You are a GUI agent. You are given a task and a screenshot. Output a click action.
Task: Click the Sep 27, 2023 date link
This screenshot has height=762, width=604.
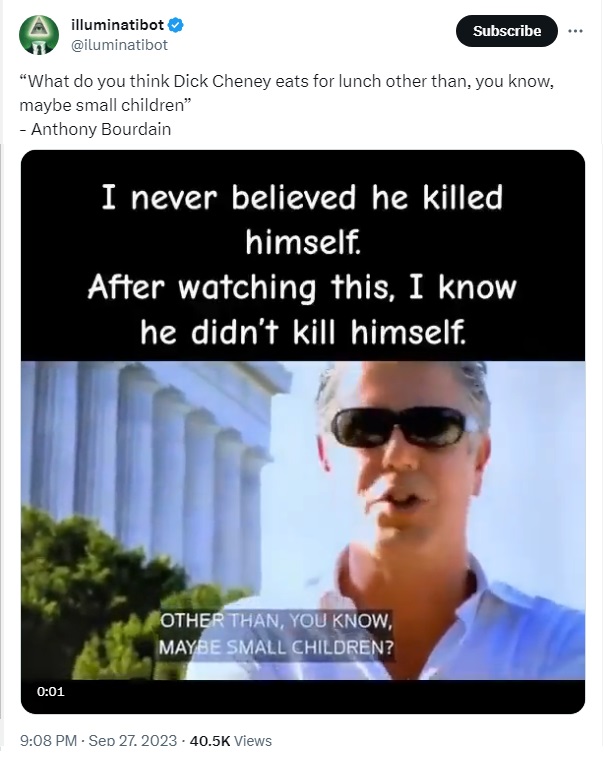[133, 741]
